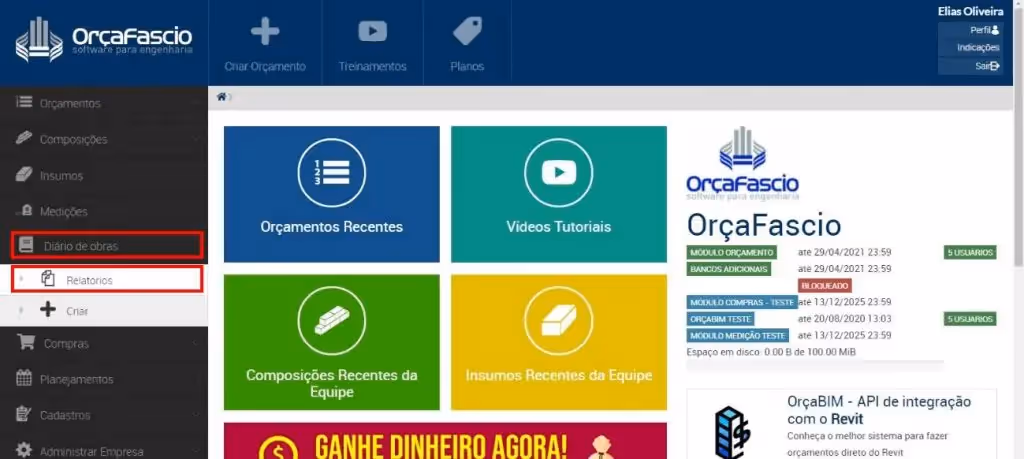This screenshot has height=459, width=1024.
Task: Click the numbered list icon in Orçamentos Recentes
Action: (332, 172)
